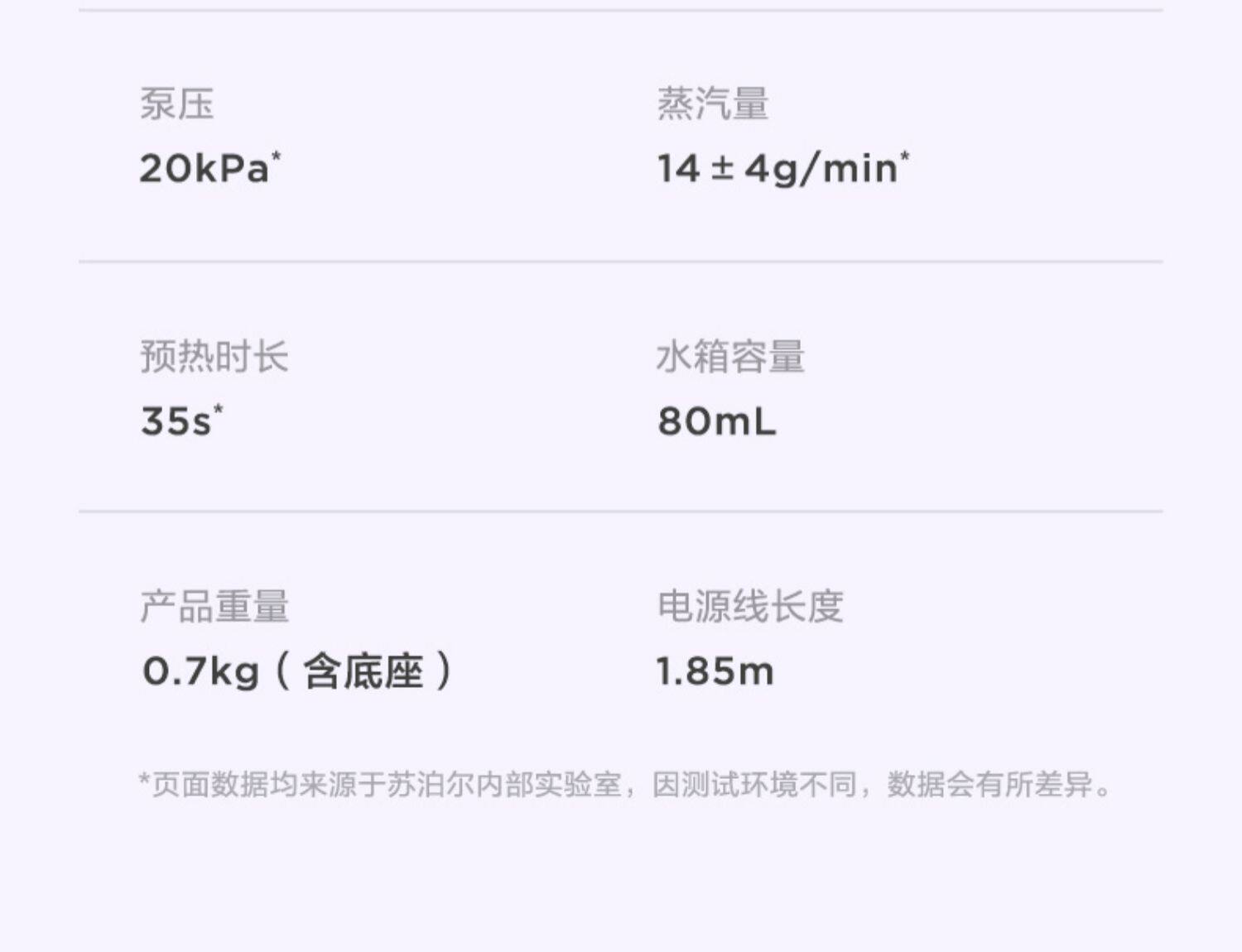The width and height of the screenshot is (1242, 952).
Task: Click the 产品重量 spec label
Action: (x=214, y=607)
